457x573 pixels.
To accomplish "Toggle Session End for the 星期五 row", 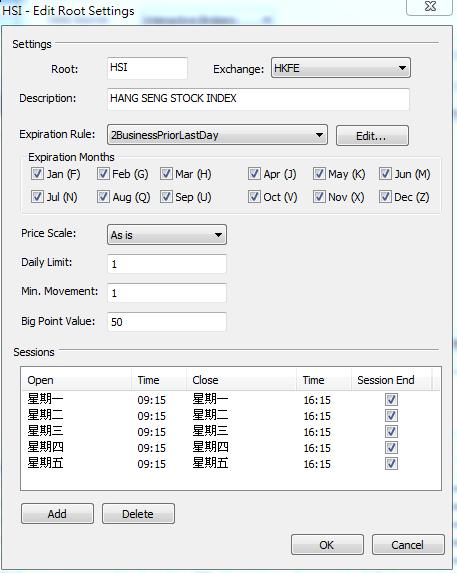I will (x=391, y=464).
